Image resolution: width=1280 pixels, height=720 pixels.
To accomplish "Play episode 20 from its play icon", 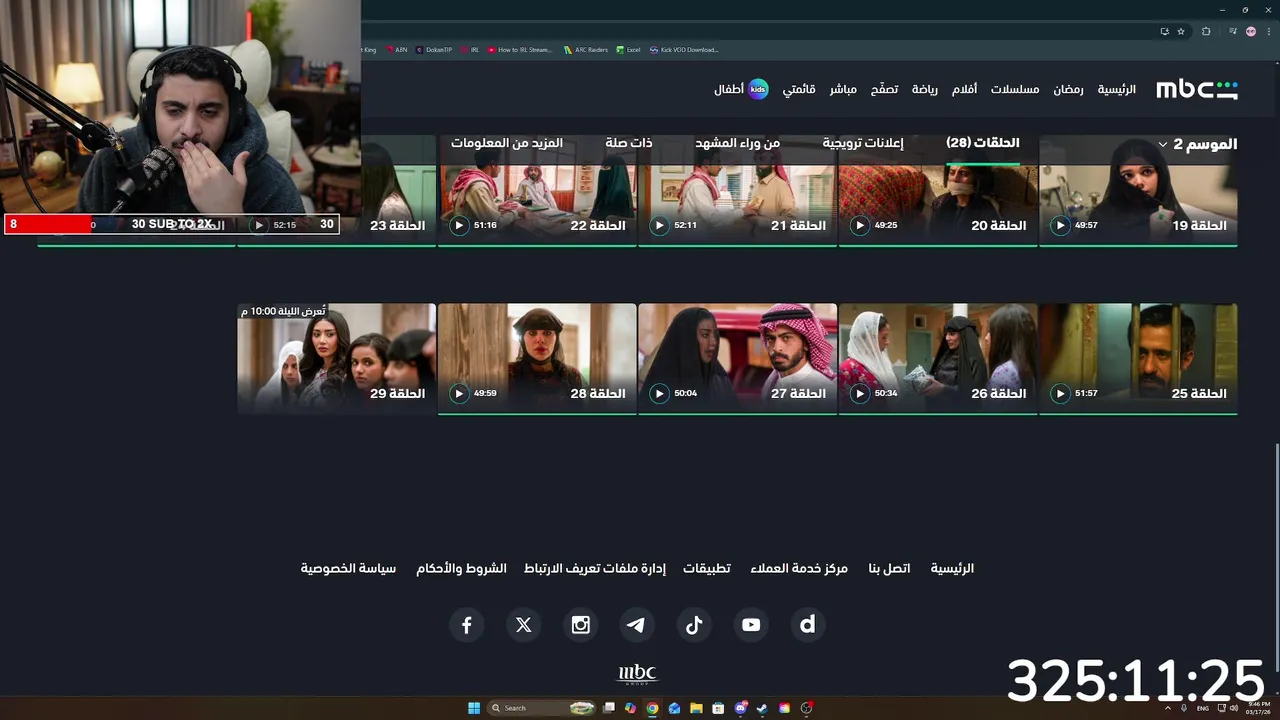I will point(860,225).
